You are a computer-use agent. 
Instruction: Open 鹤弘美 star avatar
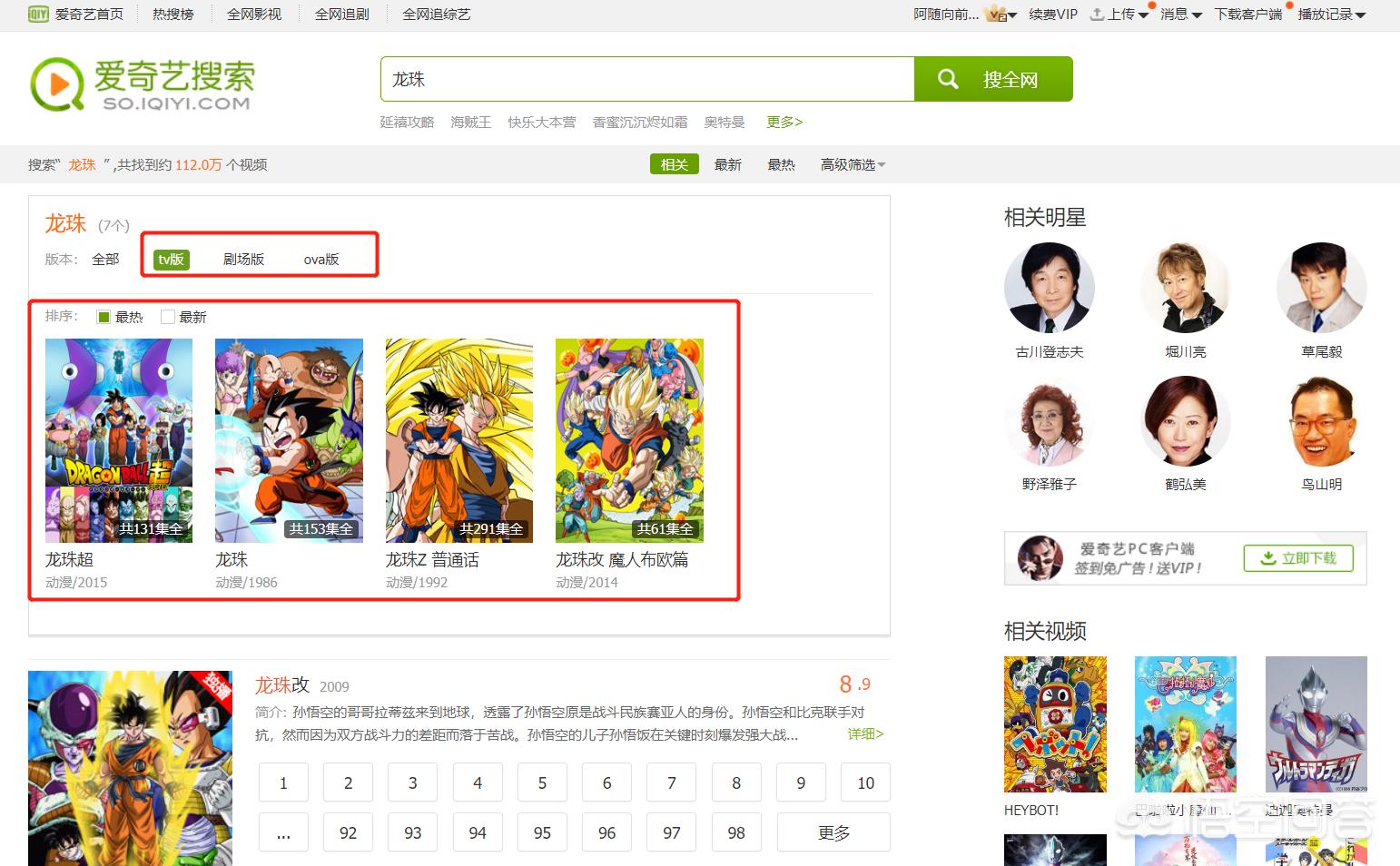click(x=1185, y=421)
